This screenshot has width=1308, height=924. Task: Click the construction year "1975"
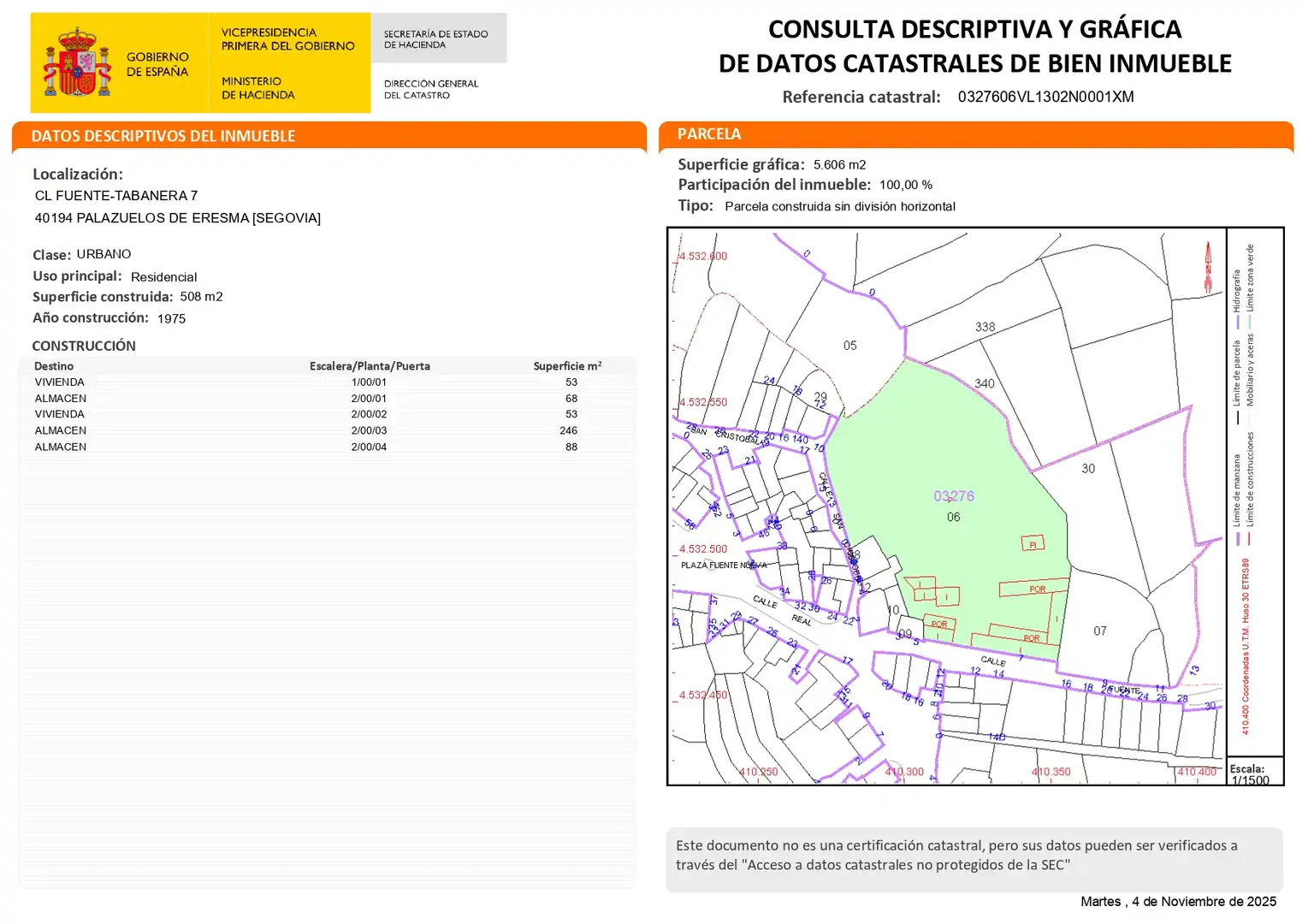click(x=171, y=318)
